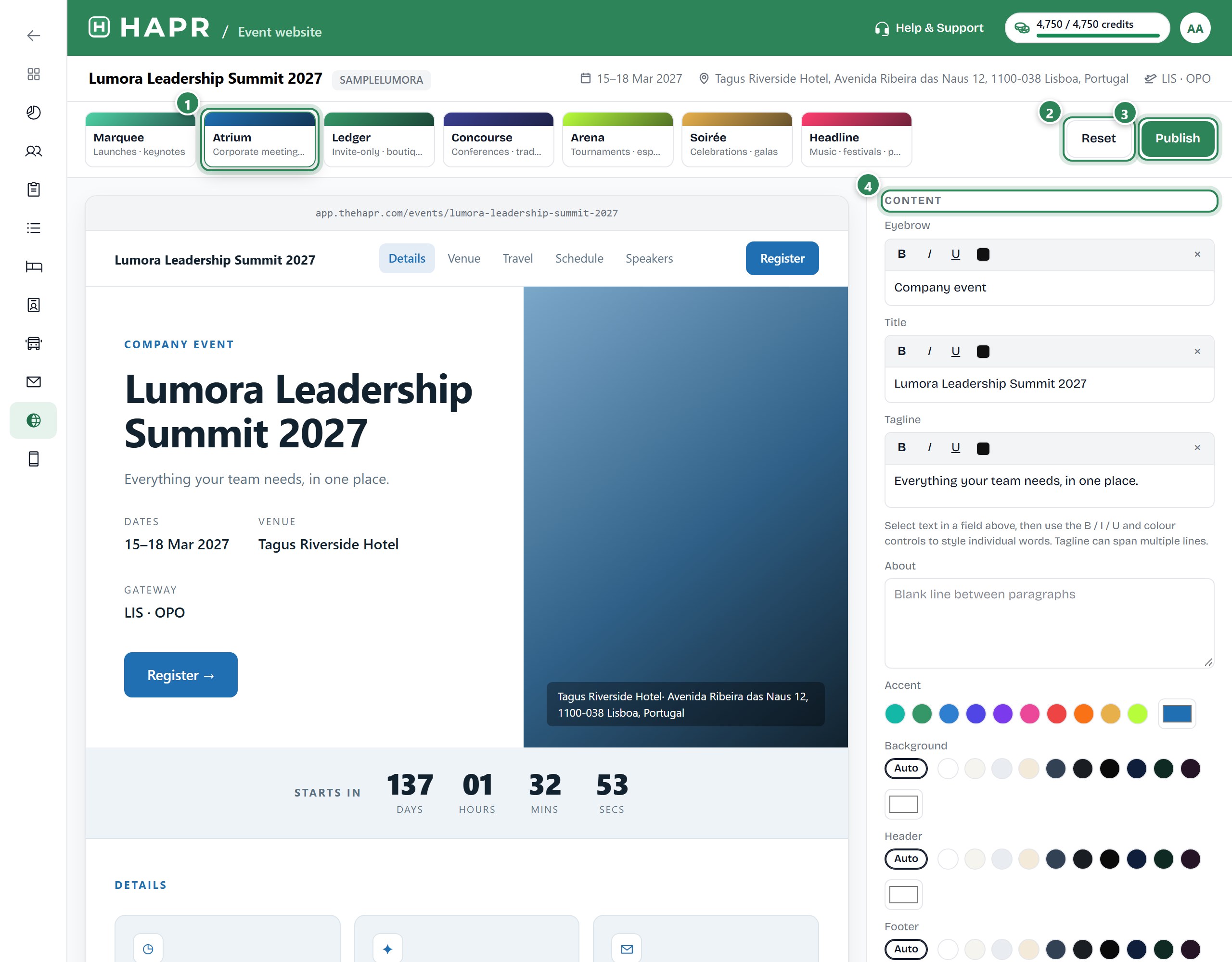This screenshot has width=1232, height=962.
Task: Click the back arrow in sidebar
Action: pos(33,36)
